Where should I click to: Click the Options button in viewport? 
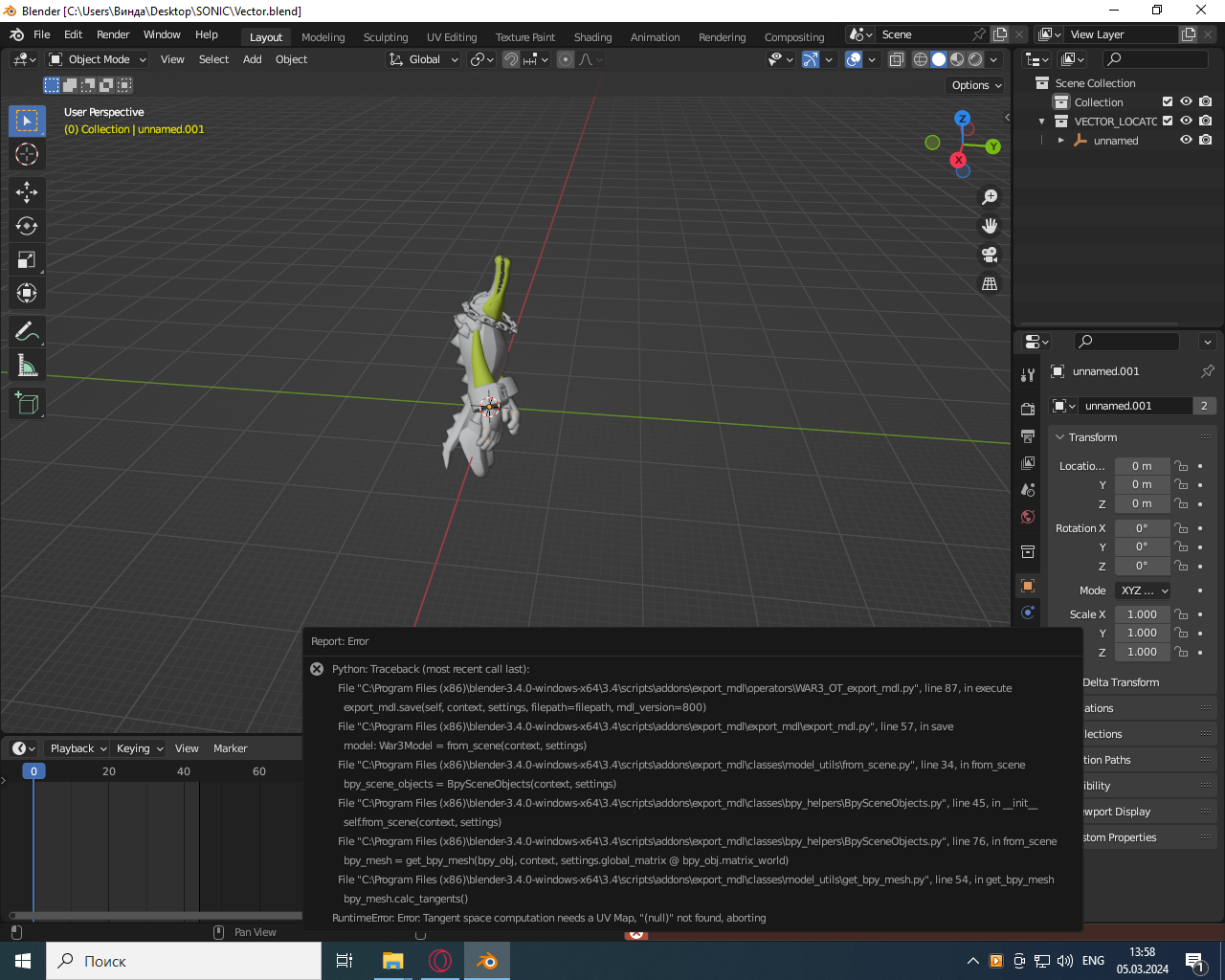click(976, 85)
